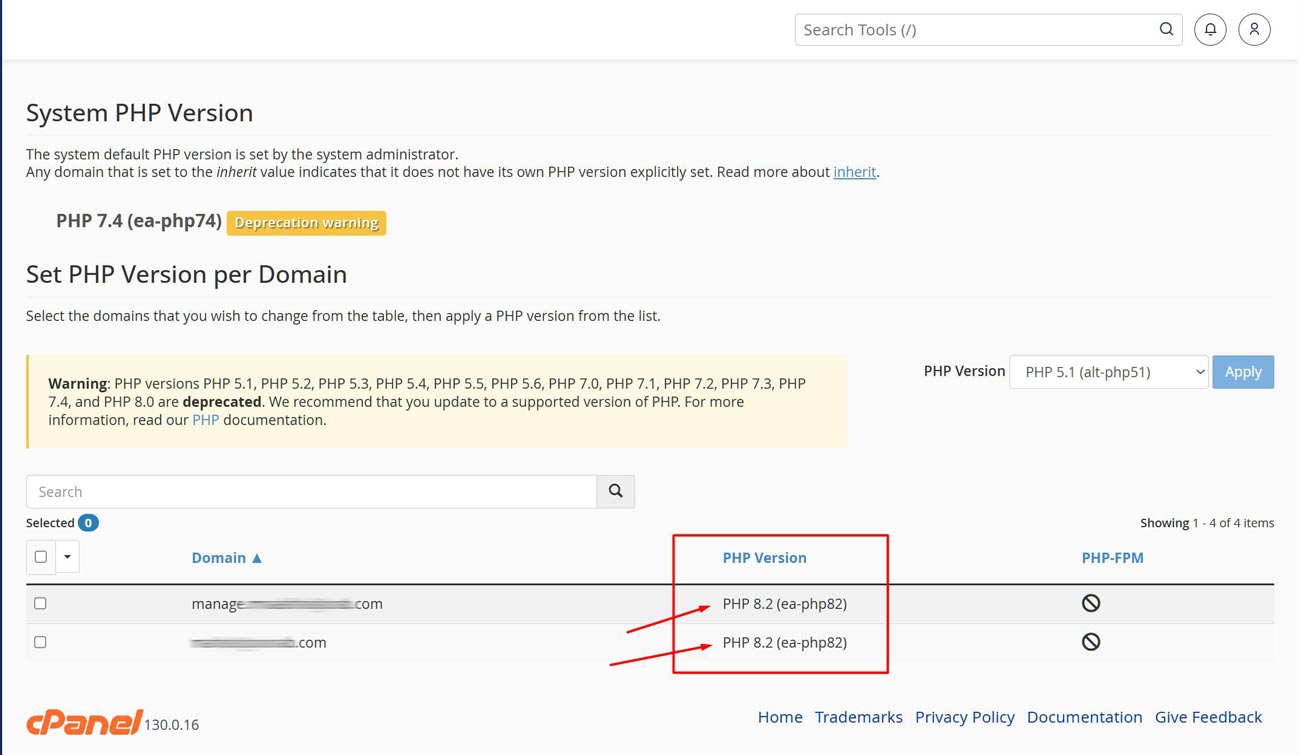Sort table by PHP-FPM column header
This screenshot has height=755, width=1300.
tap(1112, 558)
